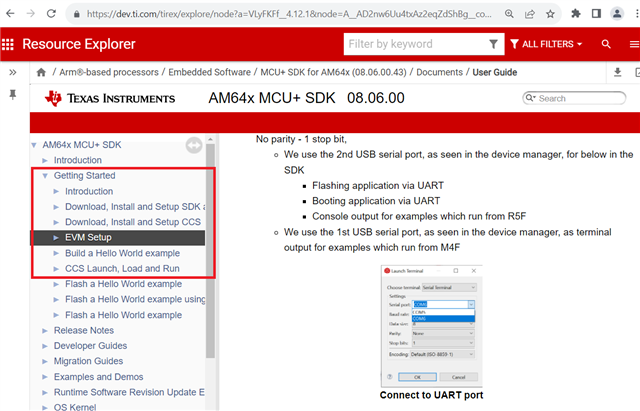Open OS Kernel tree item

tap(75, 407)
